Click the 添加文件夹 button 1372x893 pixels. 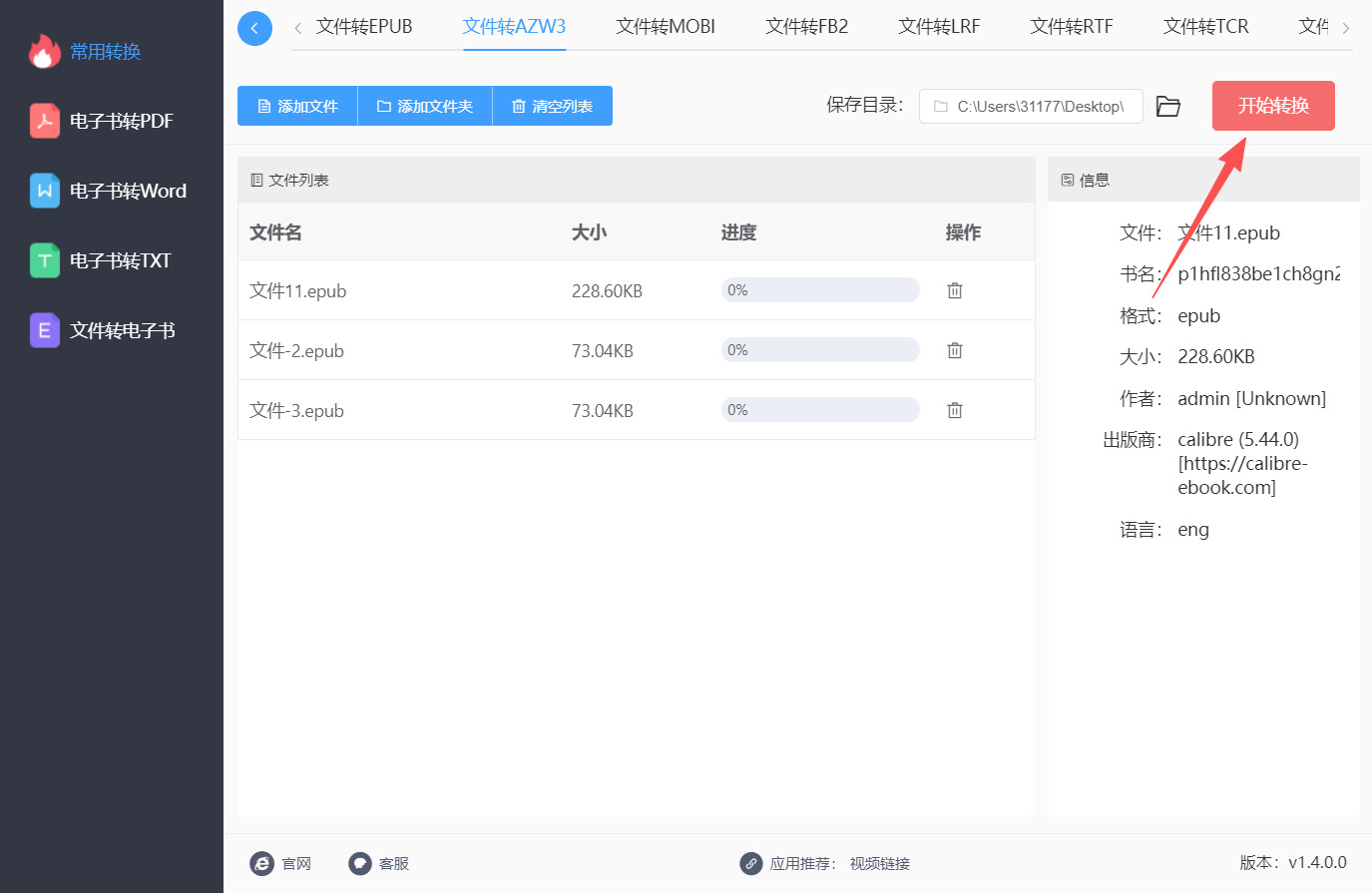(425, 106)
